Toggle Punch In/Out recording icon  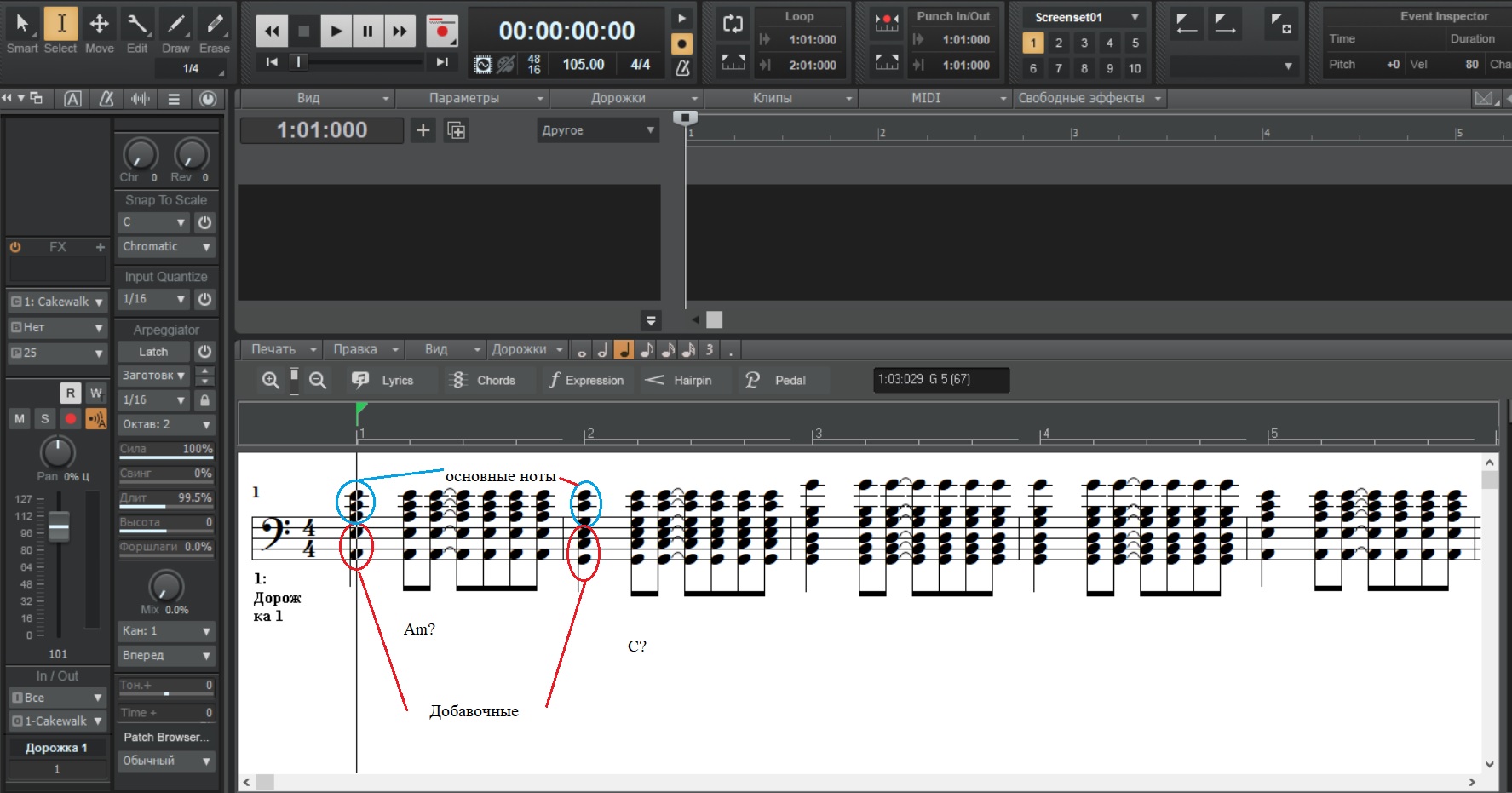pyautogui.click(x=887, y=24)
